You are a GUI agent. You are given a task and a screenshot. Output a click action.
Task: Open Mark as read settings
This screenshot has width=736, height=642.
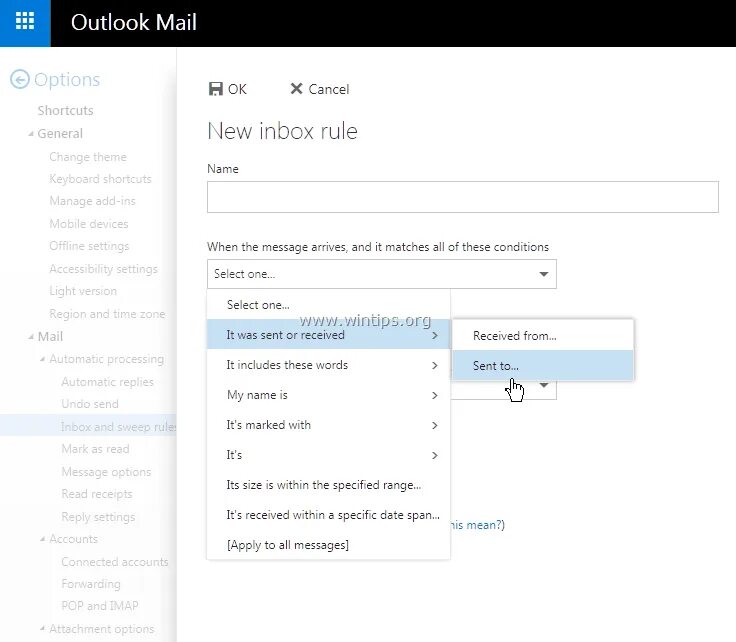point(95,449)
